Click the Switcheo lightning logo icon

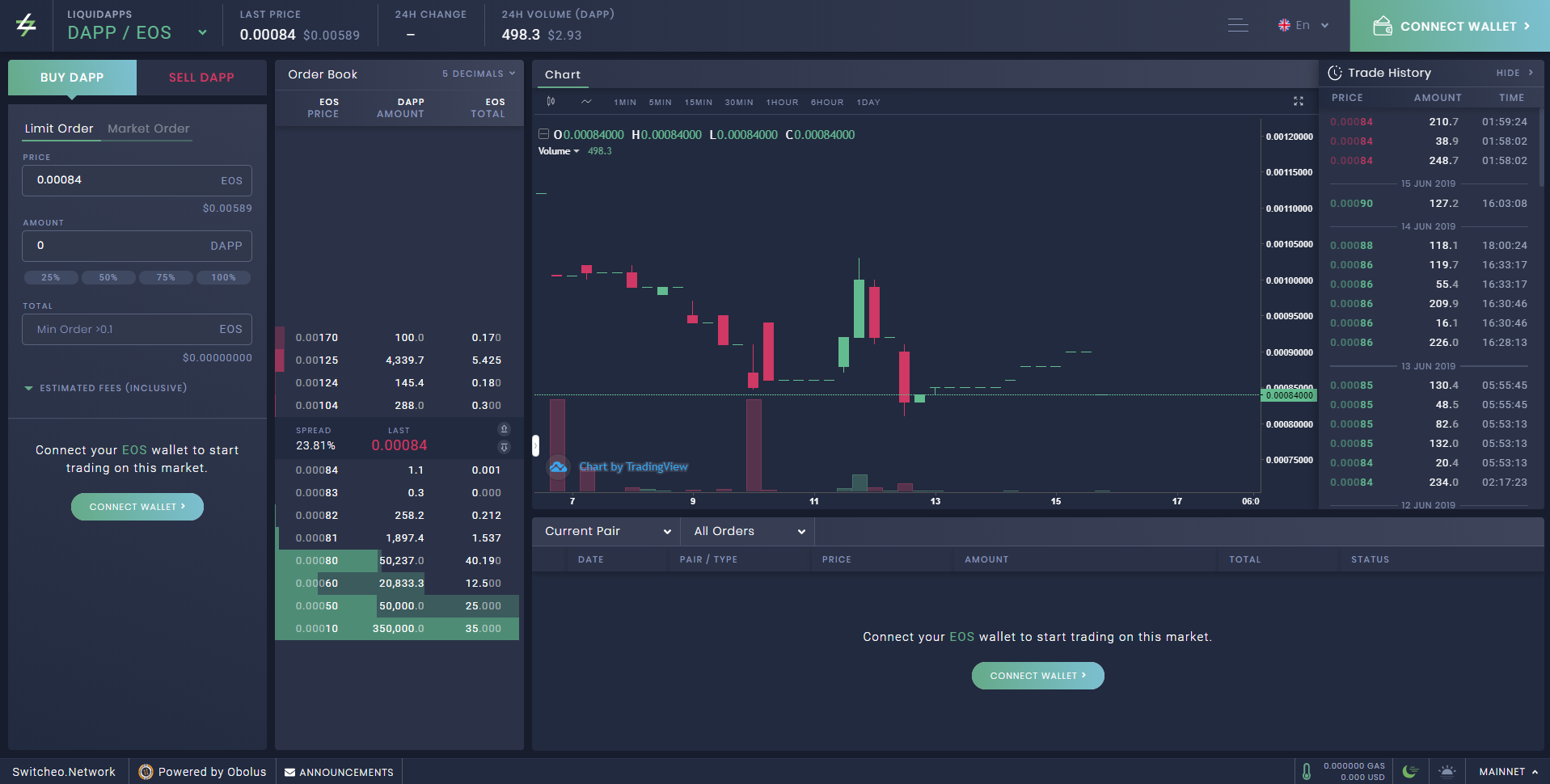[26, 25]
